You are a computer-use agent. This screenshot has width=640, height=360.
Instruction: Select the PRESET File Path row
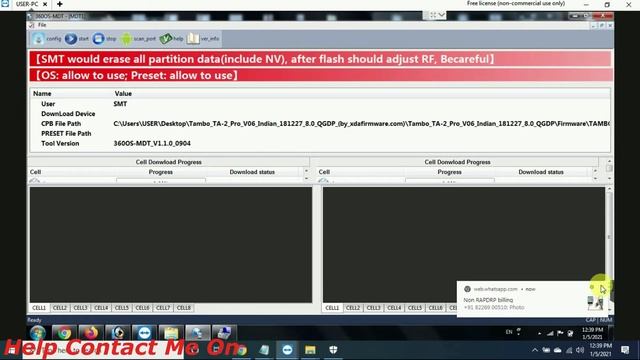pyautogui.click(x=320, y=133)
